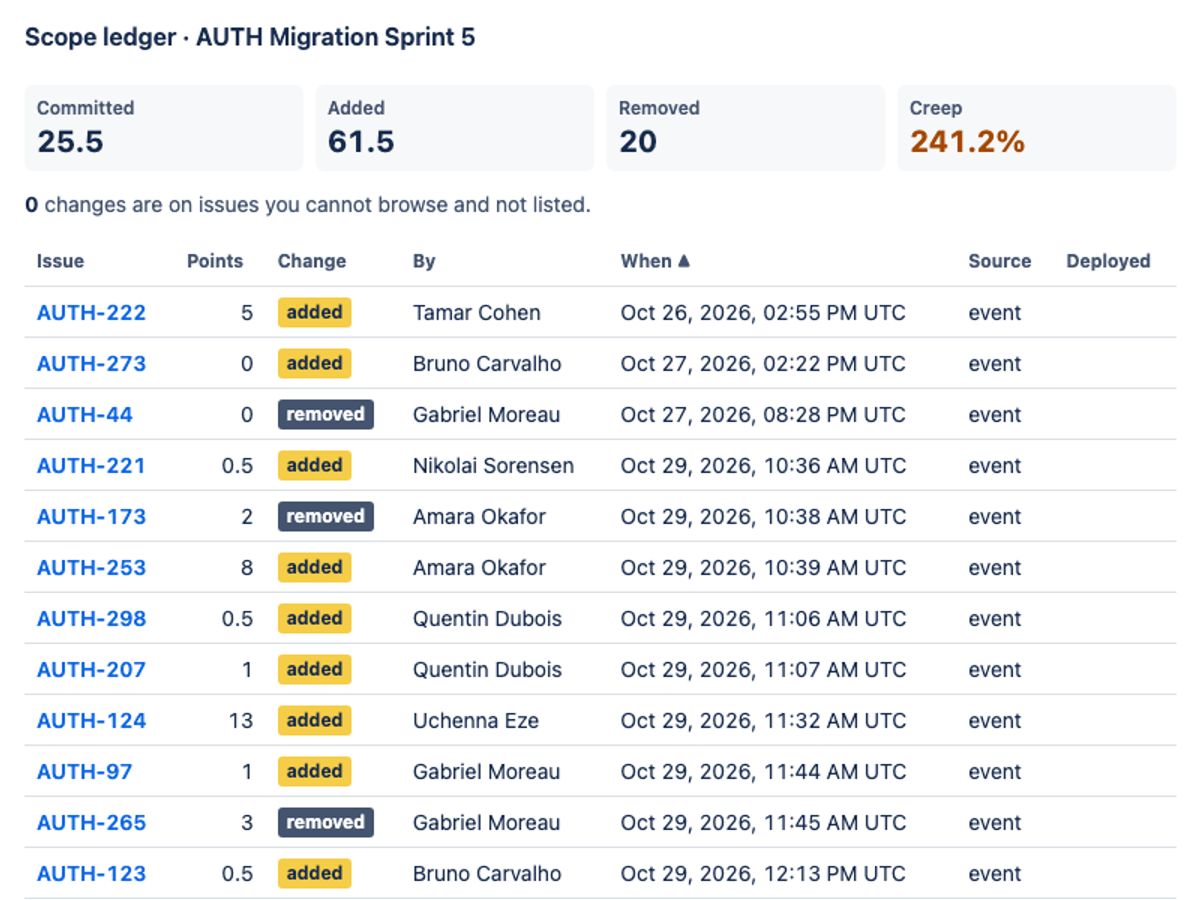The height and width of the screenshot is (900, 1200).
Task: Click the event source in AUTH-222 row
Action: point(995,313)
